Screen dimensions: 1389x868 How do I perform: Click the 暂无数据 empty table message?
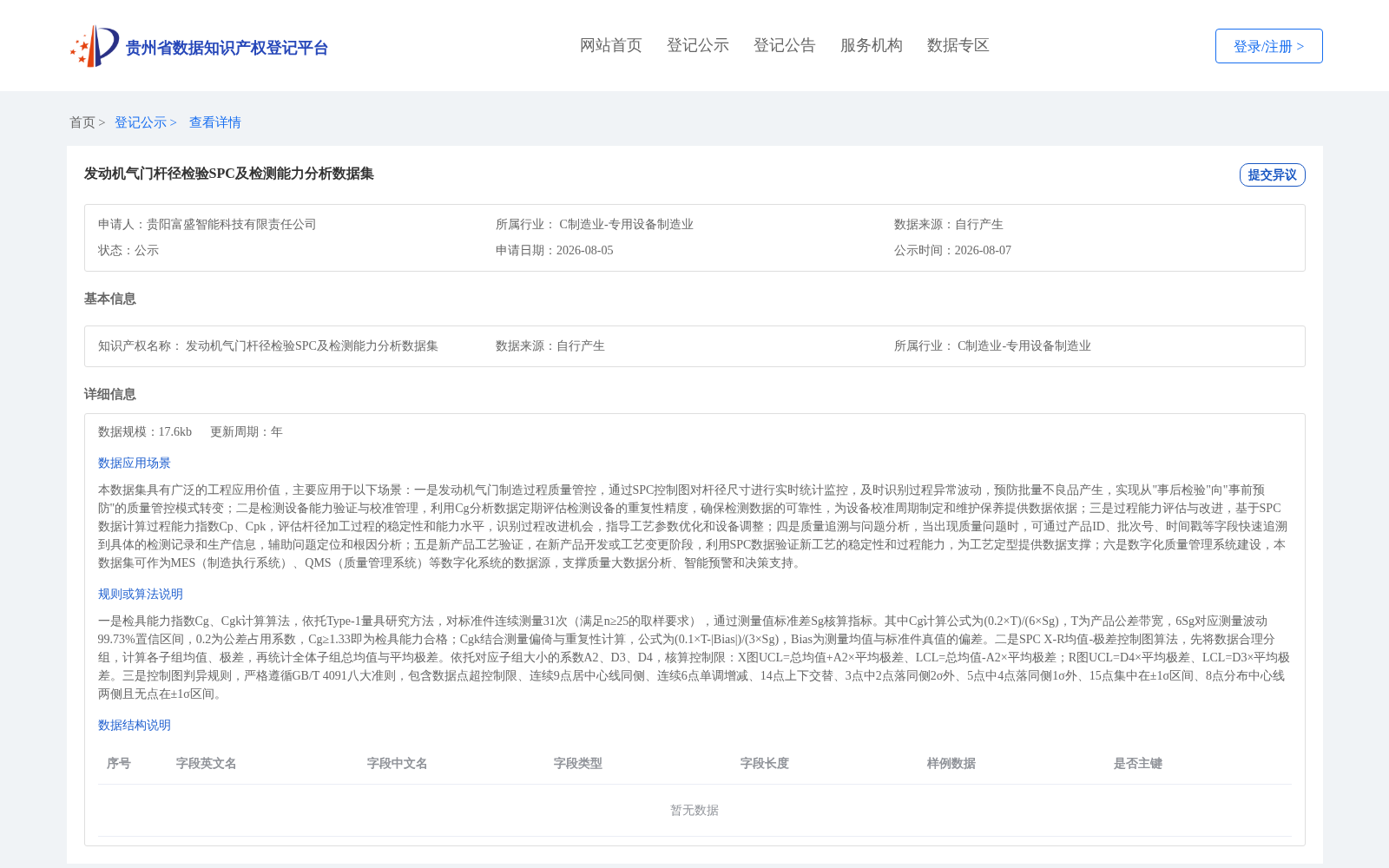694,810
